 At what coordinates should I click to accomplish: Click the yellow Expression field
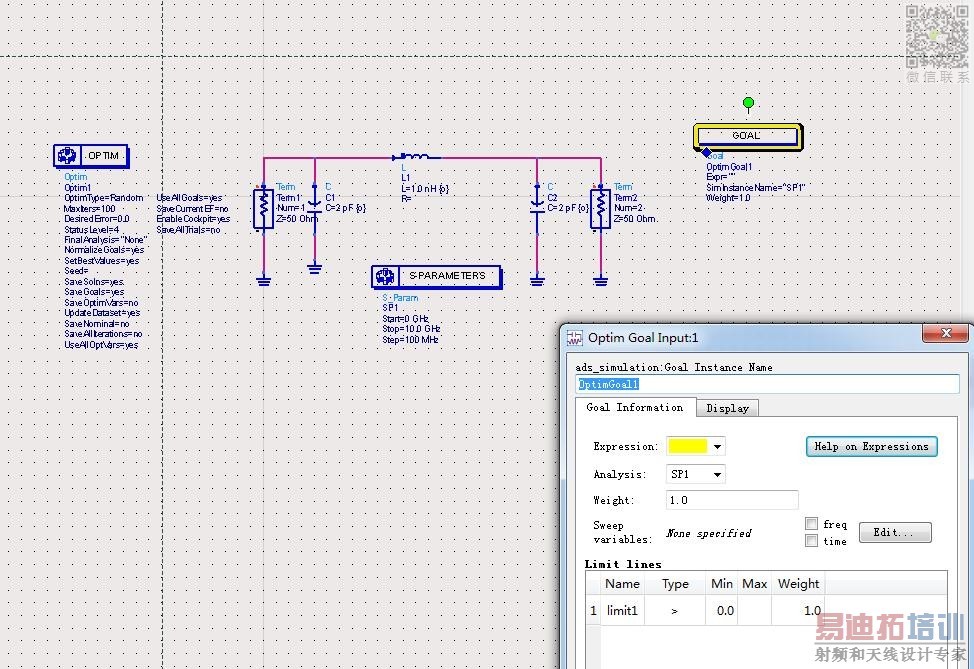[x=687, y=447]
